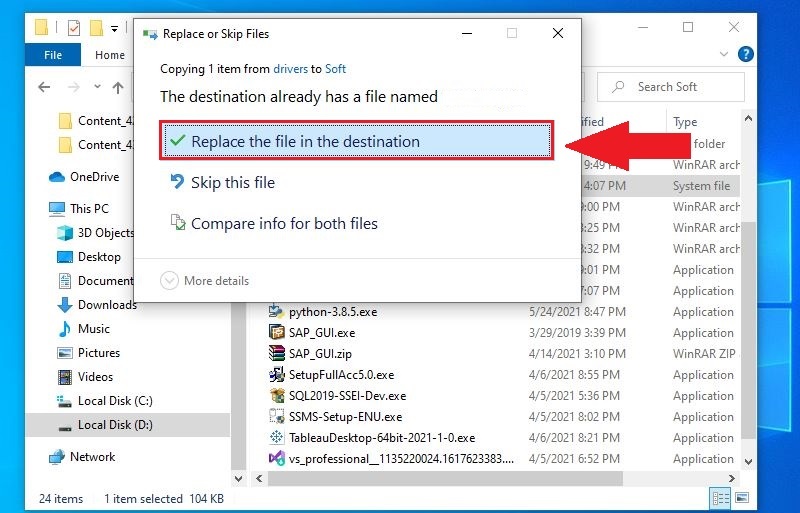This screenshot has height=513, width=800.
Task: Click horizontal scrollbar left arrow
Action: [x=259, y=478]
